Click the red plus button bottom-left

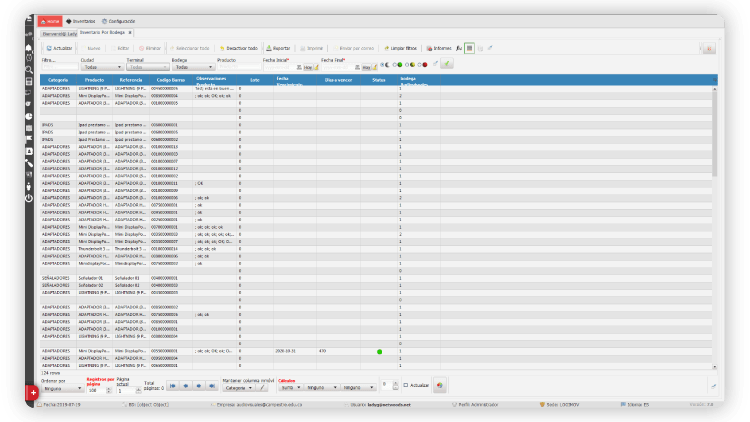point(32,394)
